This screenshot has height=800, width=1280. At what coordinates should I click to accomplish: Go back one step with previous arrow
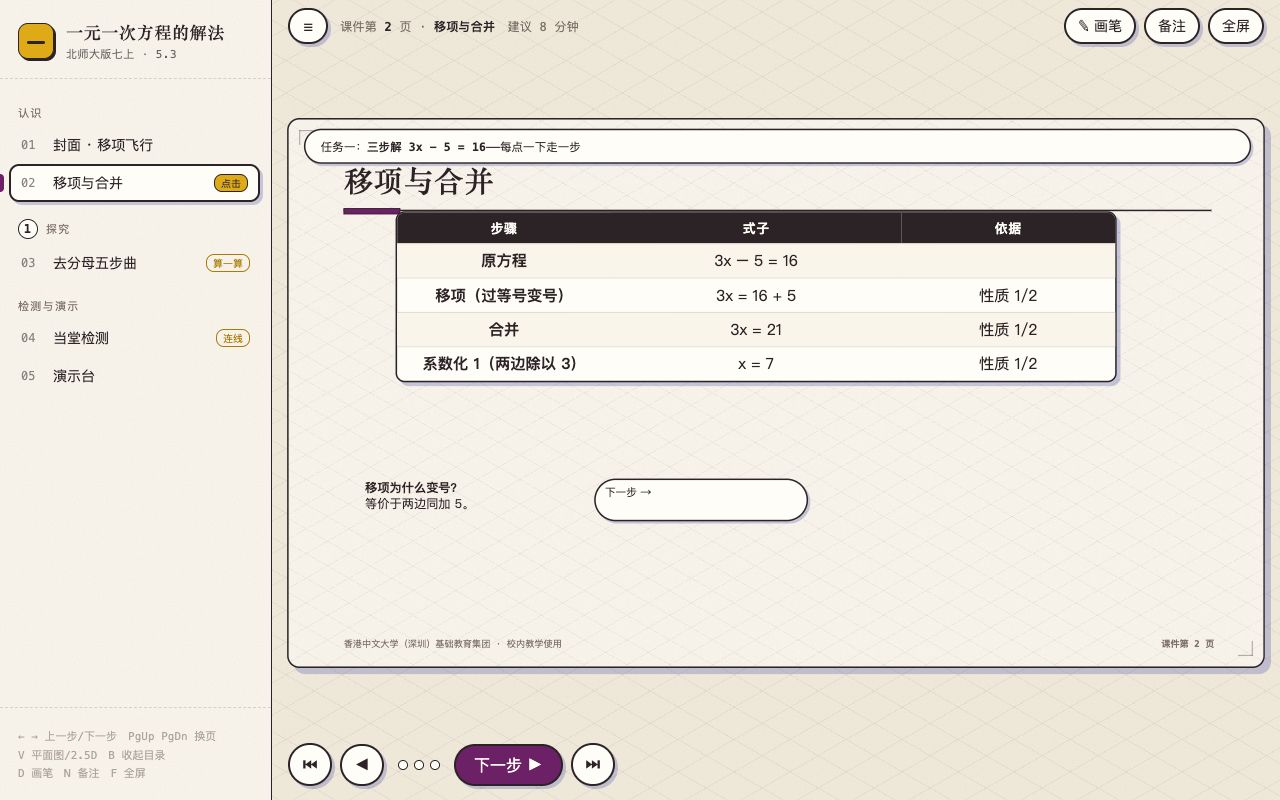point(362,765)
